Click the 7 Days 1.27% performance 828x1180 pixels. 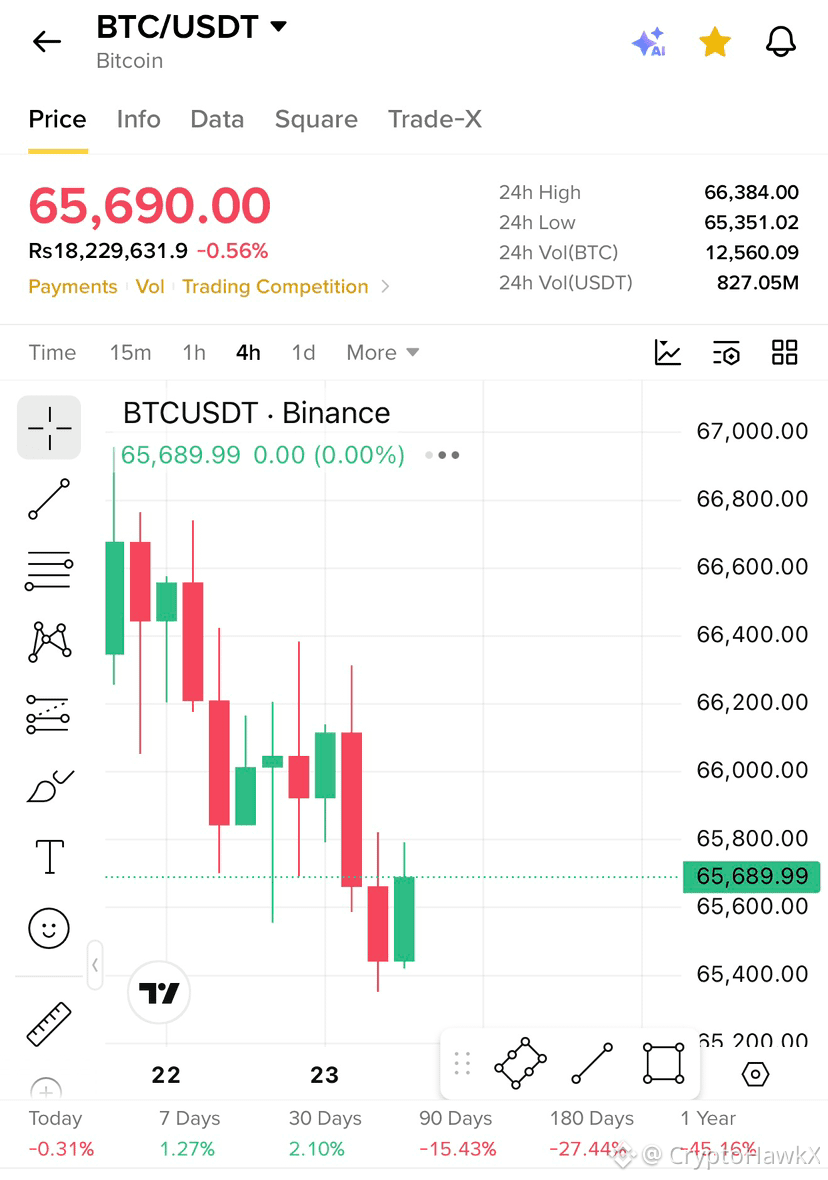[189, 1133]
